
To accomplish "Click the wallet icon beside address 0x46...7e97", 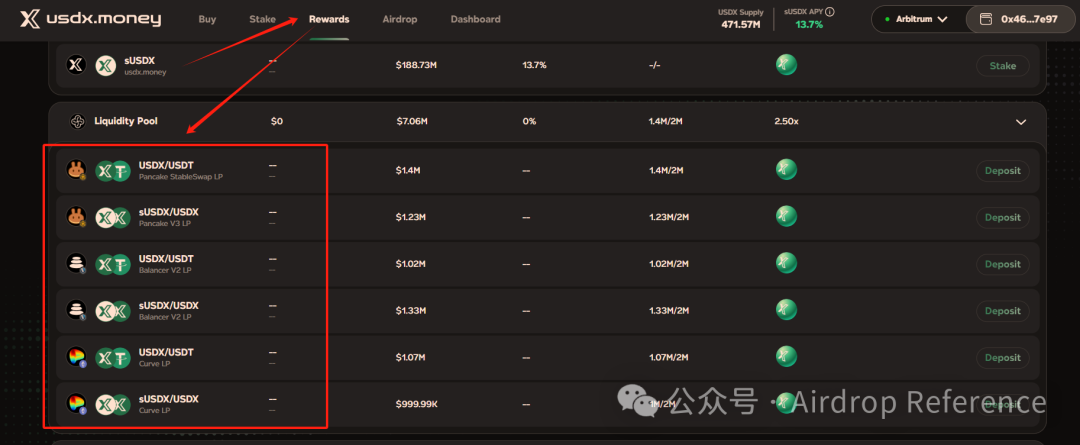I will [985, 19].
